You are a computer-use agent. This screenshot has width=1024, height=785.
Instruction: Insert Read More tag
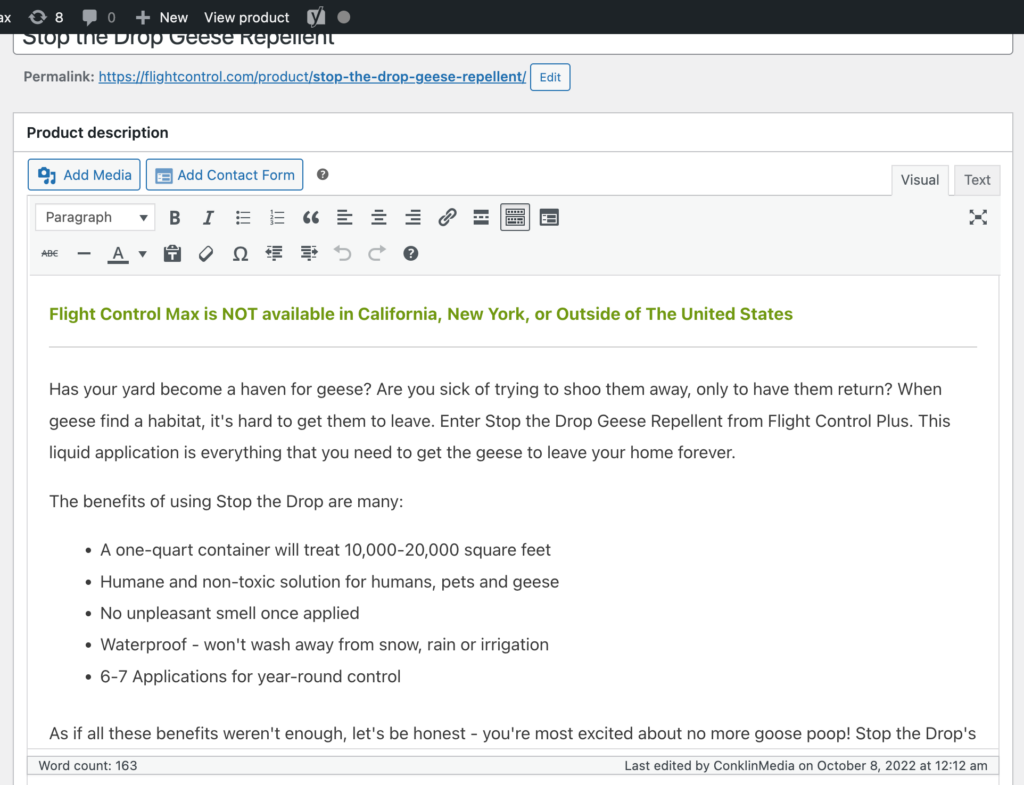click(x=481, y=217)
